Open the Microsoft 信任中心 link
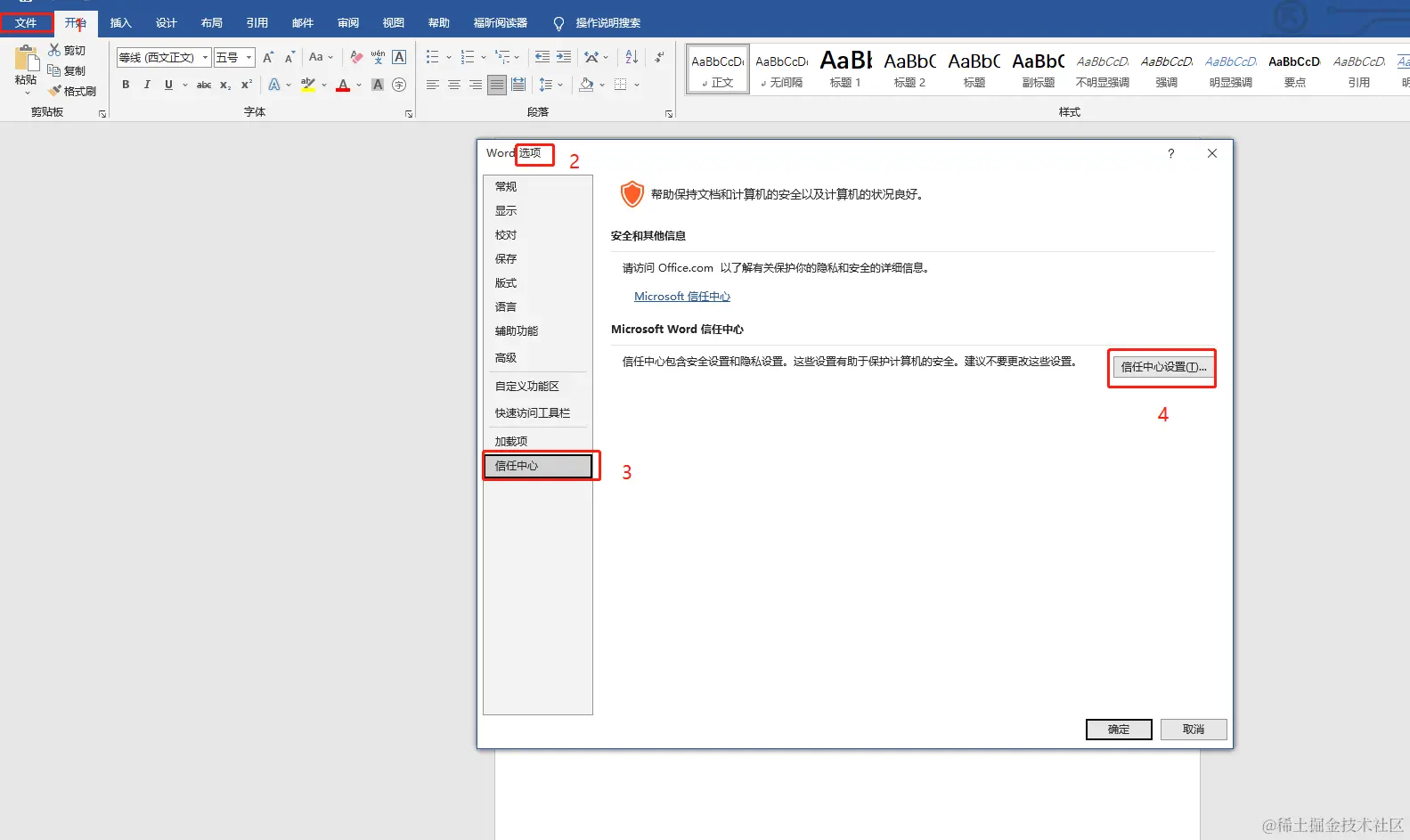Viewport: 1410px width, 840px height. tap(682, 297)
